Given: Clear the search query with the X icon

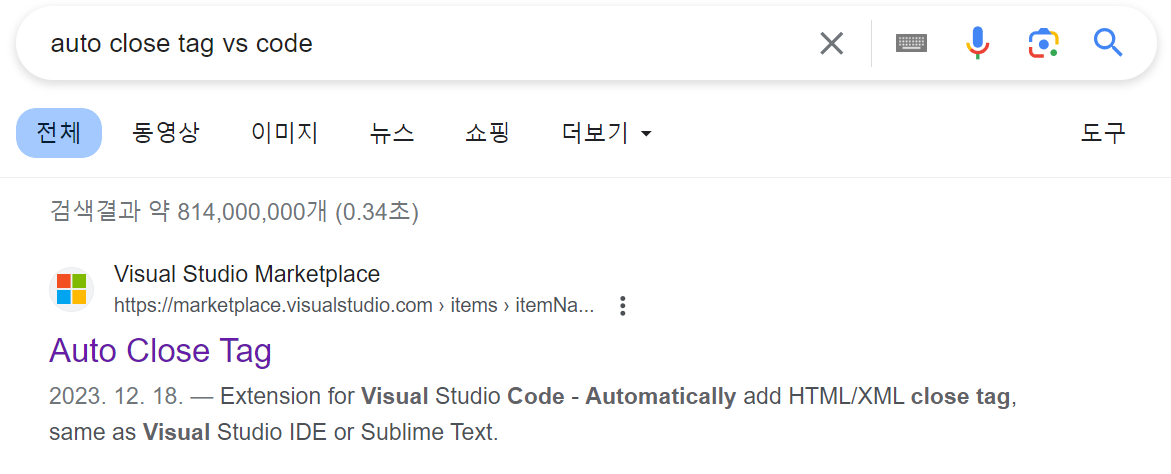Looking at the screenshot, I should click(831, 43).
